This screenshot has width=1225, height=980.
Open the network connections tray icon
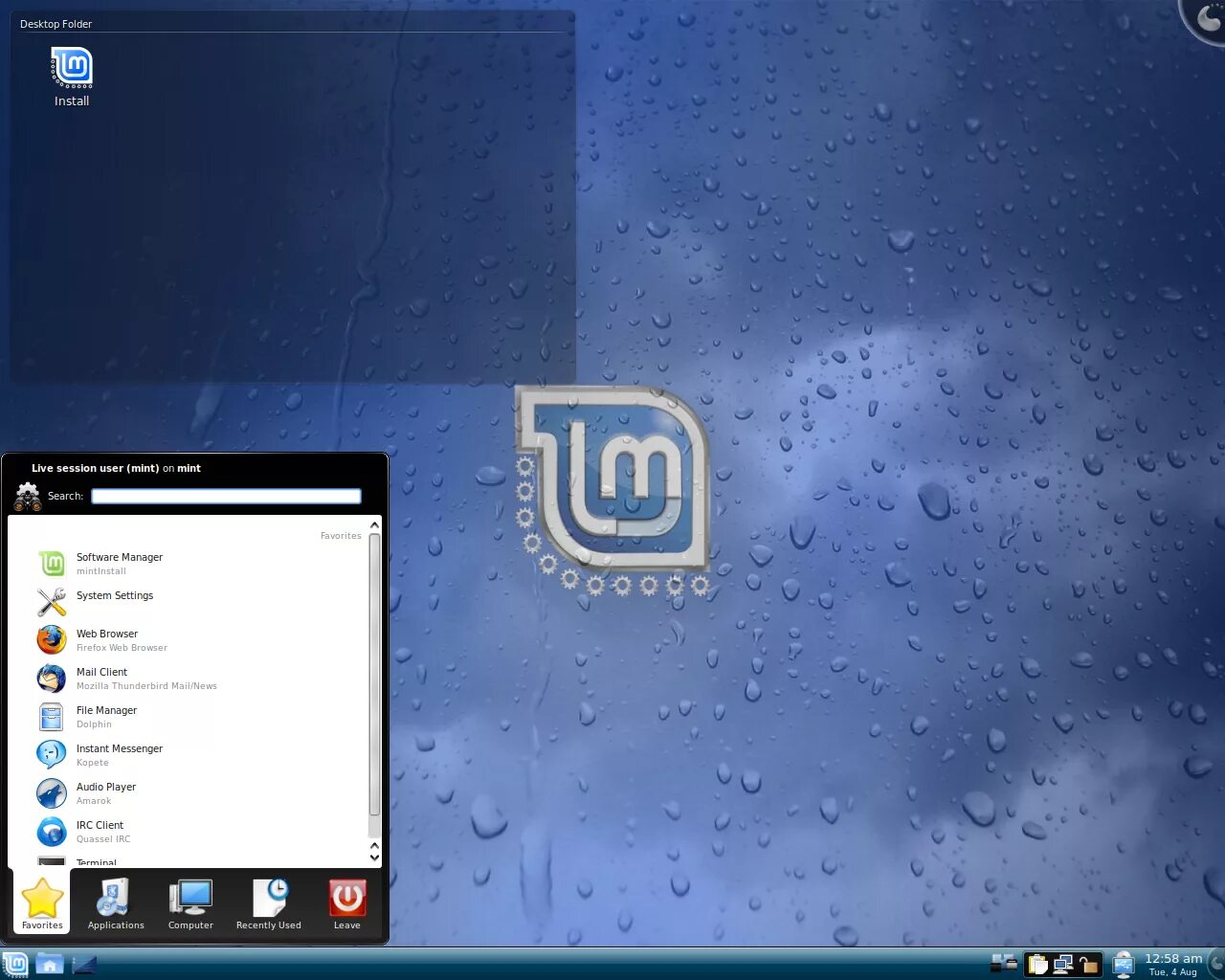point(1062,964)
